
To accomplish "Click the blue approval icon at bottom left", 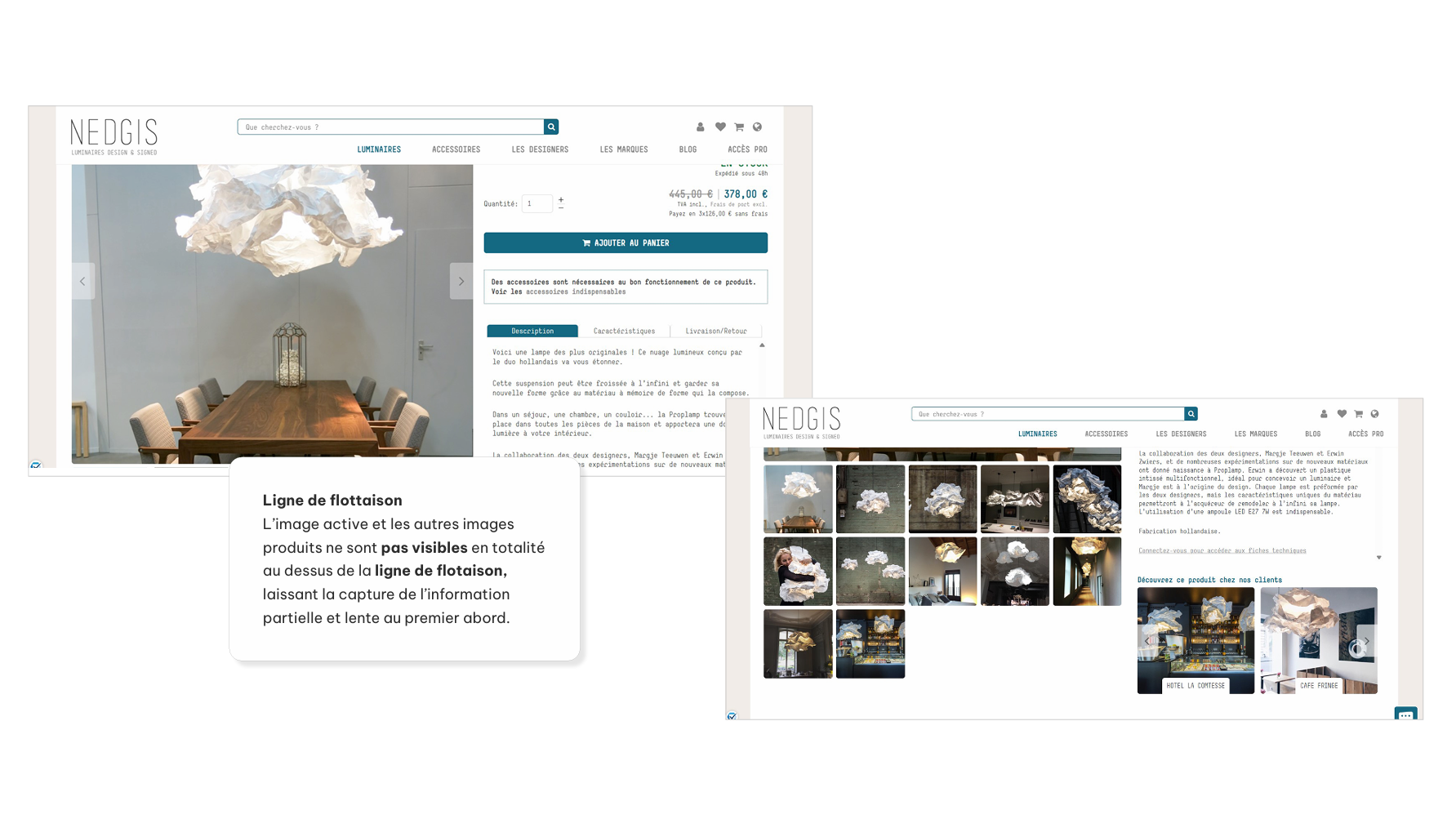I will click(x=35, y=465).
